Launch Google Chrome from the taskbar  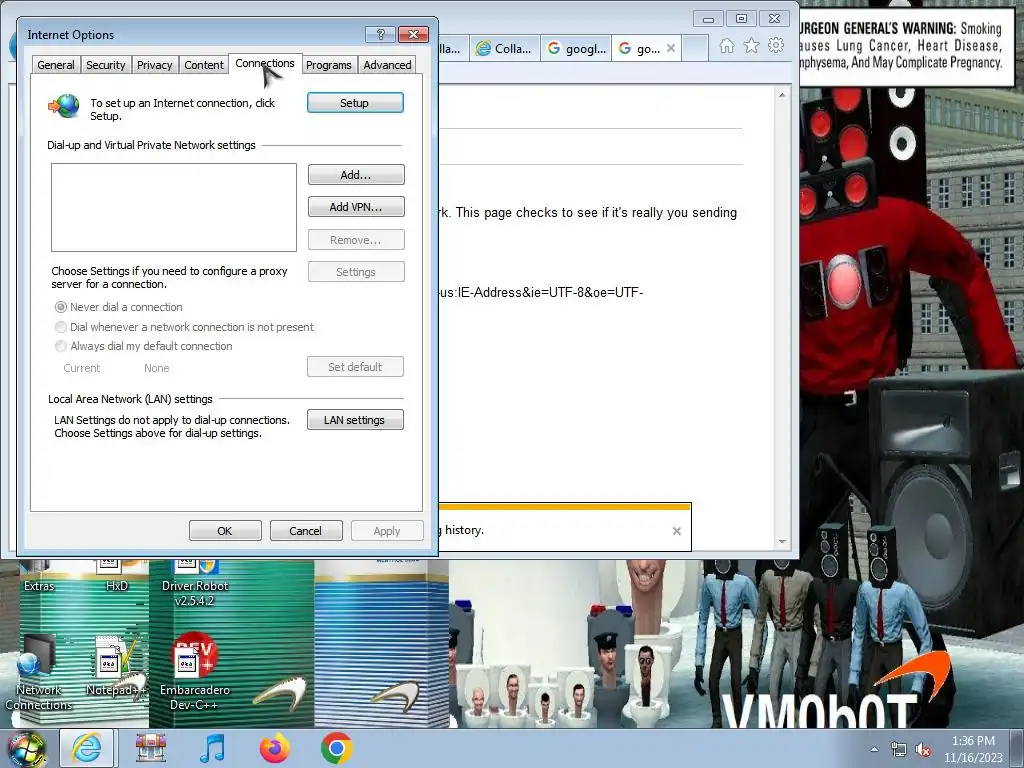336,748
